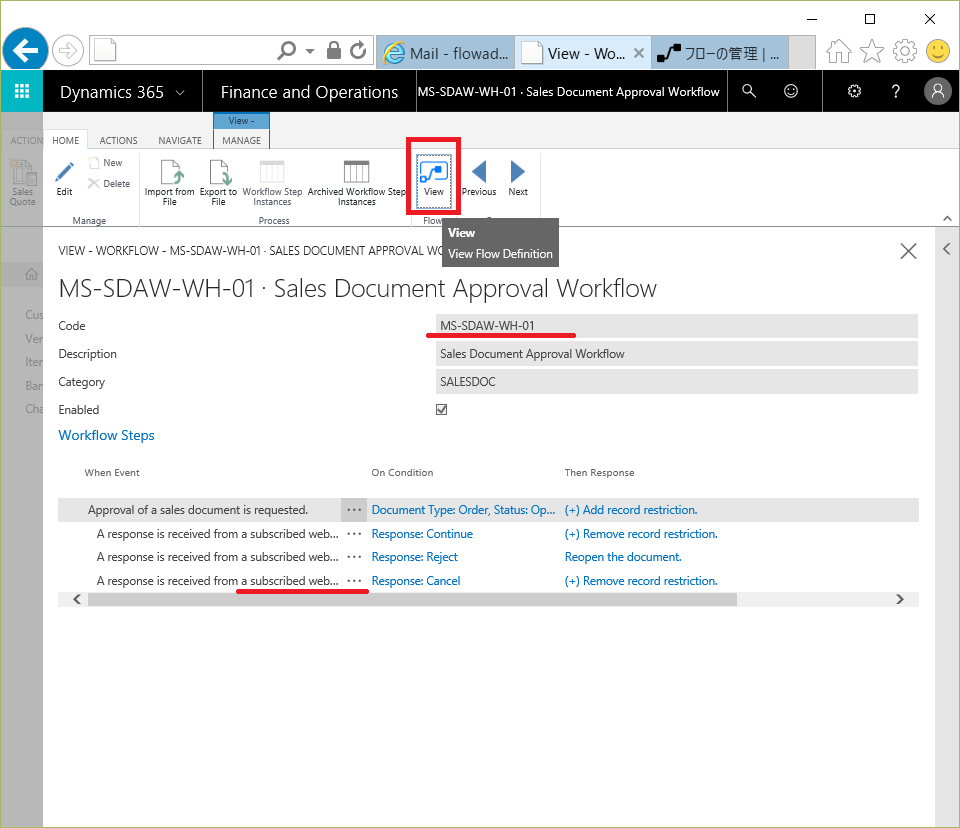Open Workflow Step Instances
Image resolution: width=960 pixels, height=828 pixels.
click(x=272, y=183)
